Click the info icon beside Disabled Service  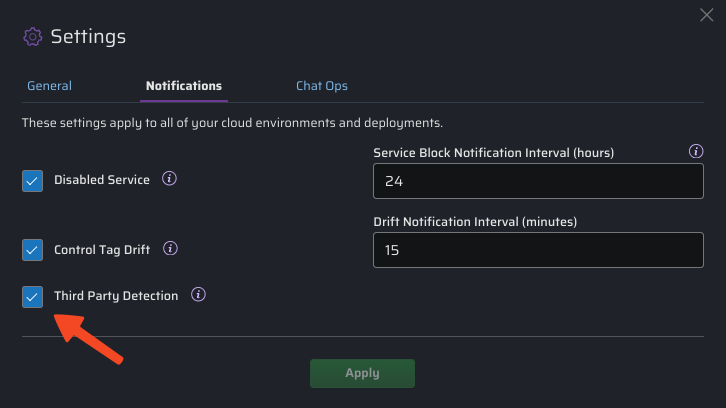pos(169,179)
